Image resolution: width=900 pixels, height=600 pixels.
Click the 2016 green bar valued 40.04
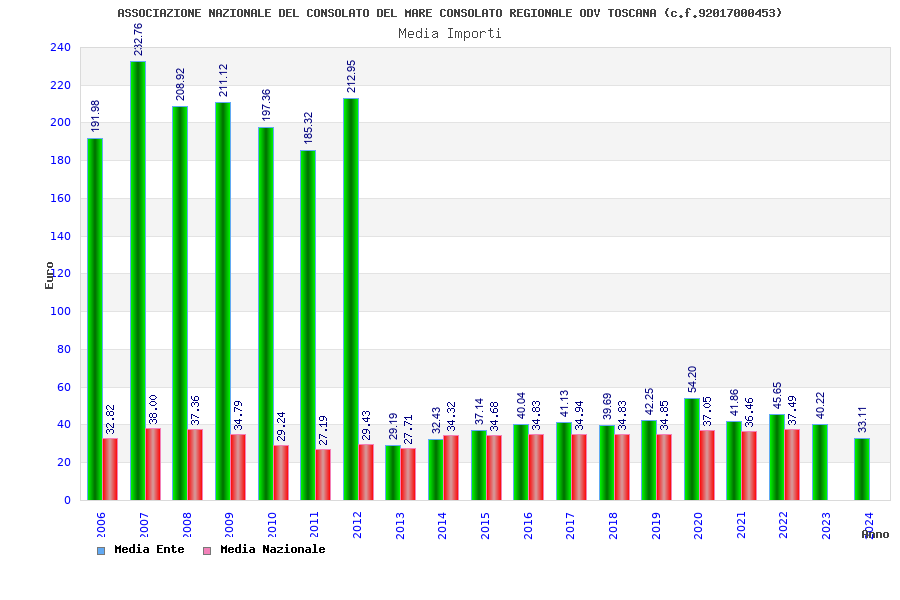point(521,462)
